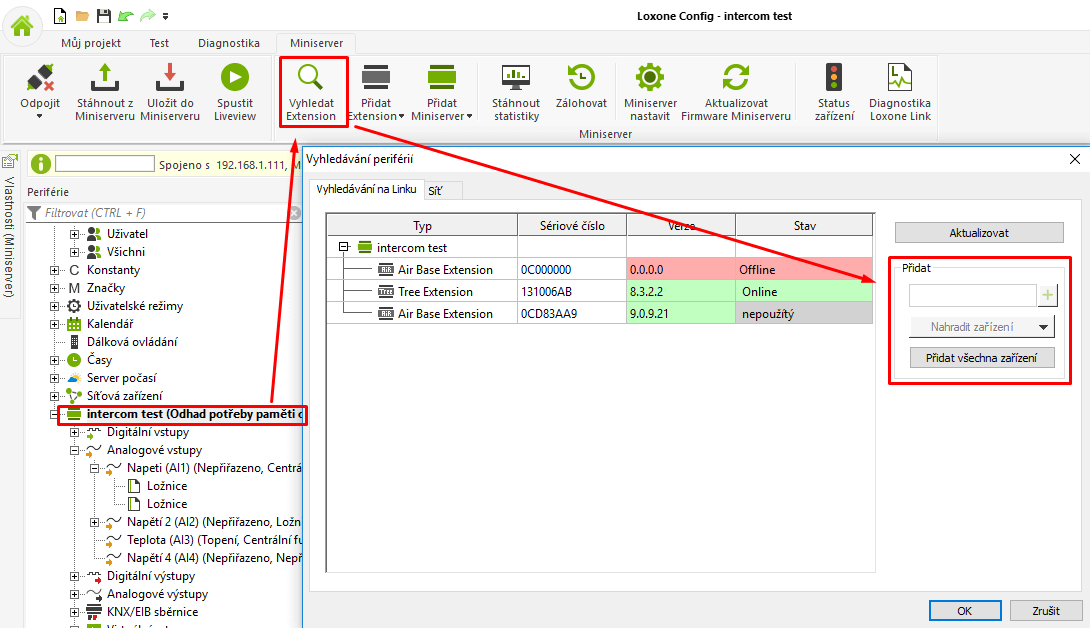The image size is (1090, 628).
Task: Click the Vyhledat Extension search icon
Action: pos(311,78)
